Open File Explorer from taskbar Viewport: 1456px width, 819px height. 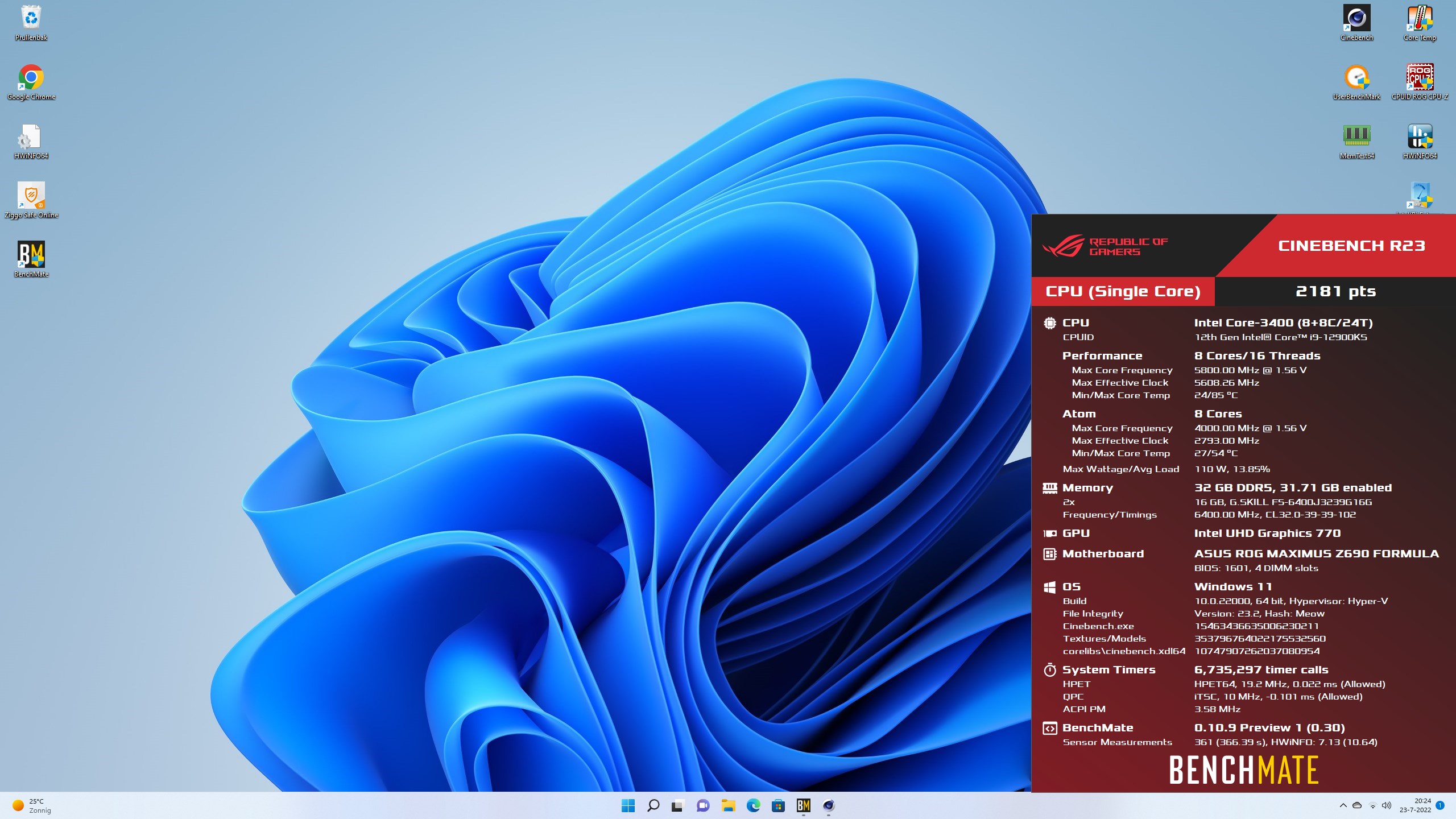tap(728, 805)
